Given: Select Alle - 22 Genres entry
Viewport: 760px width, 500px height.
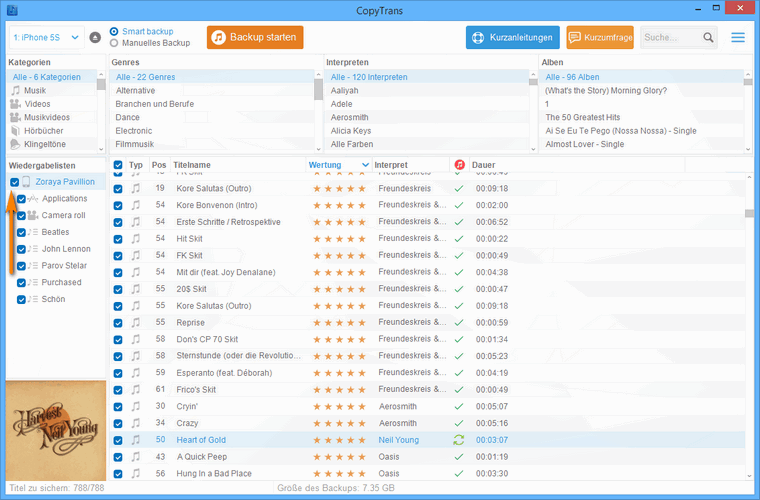Looking at the screenshot, I should 212,77.
